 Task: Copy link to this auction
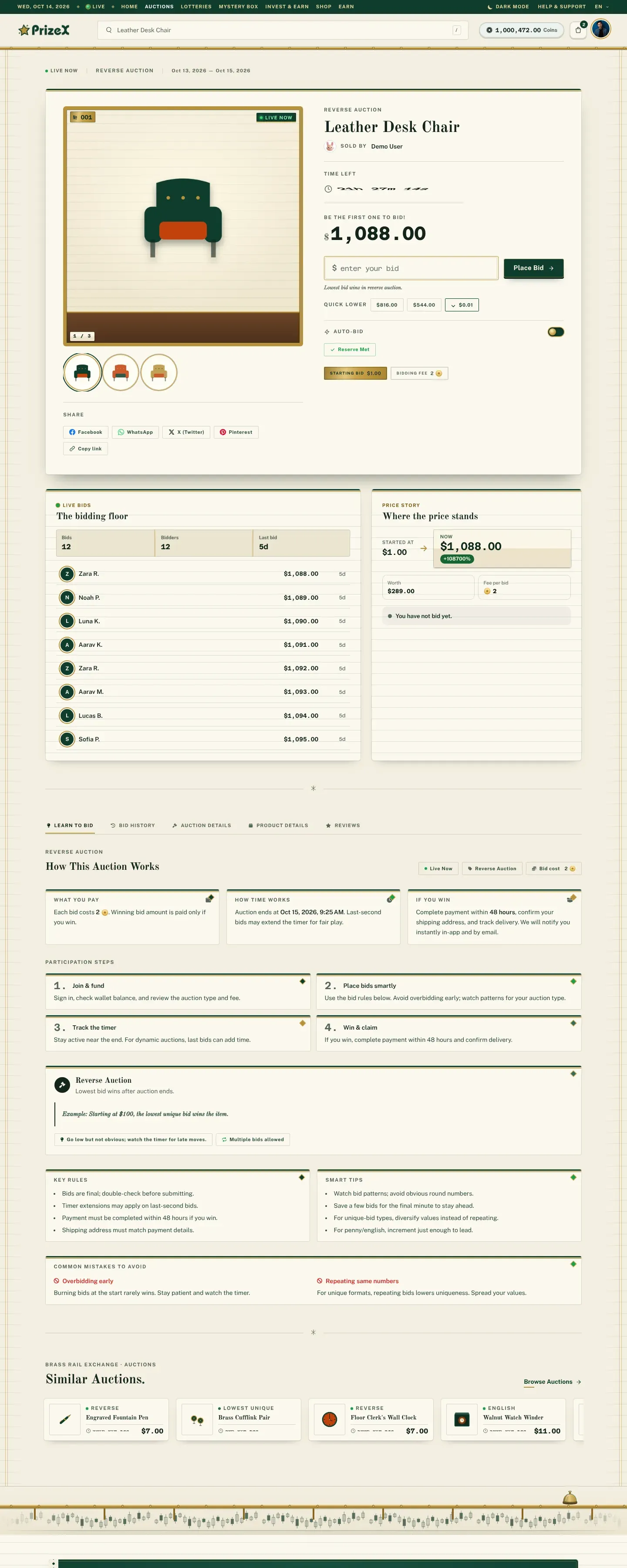click(86, 449)
